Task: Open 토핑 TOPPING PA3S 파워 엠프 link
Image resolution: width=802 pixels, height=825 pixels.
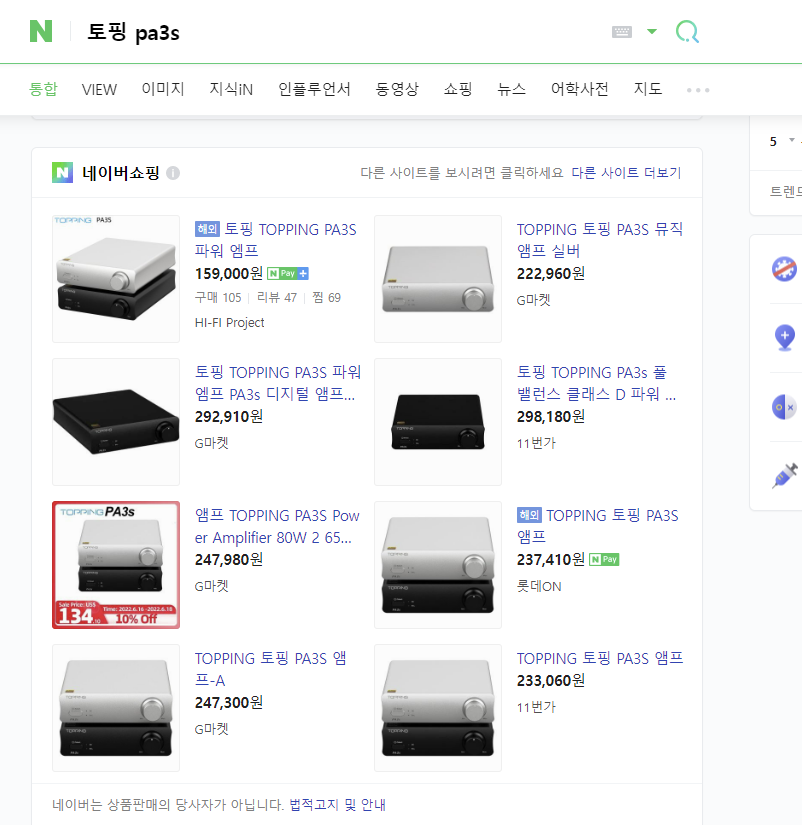Action: click(x=276, y=240)
